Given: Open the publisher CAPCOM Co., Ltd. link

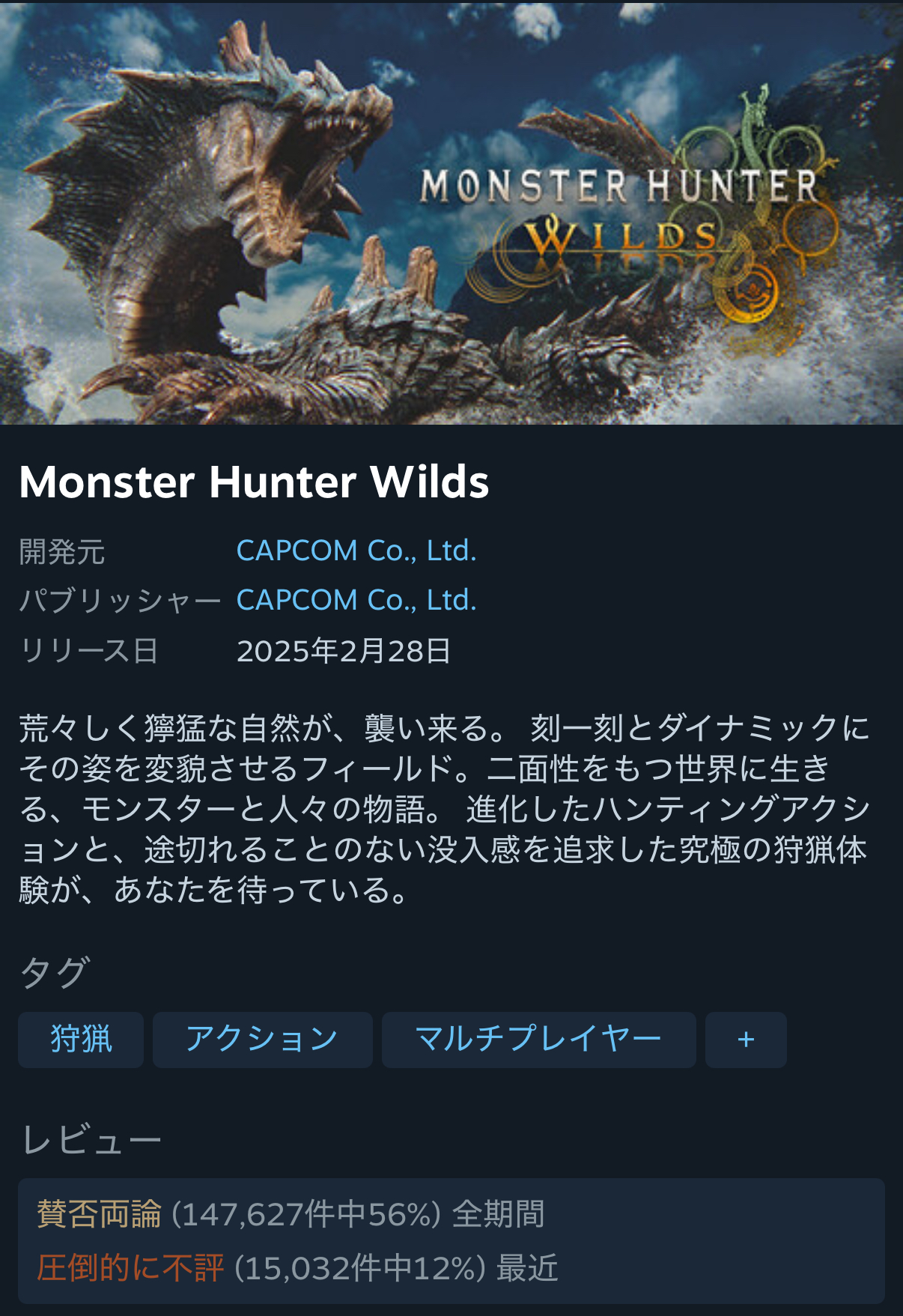Looking at the screenshot, I should 356,600.
